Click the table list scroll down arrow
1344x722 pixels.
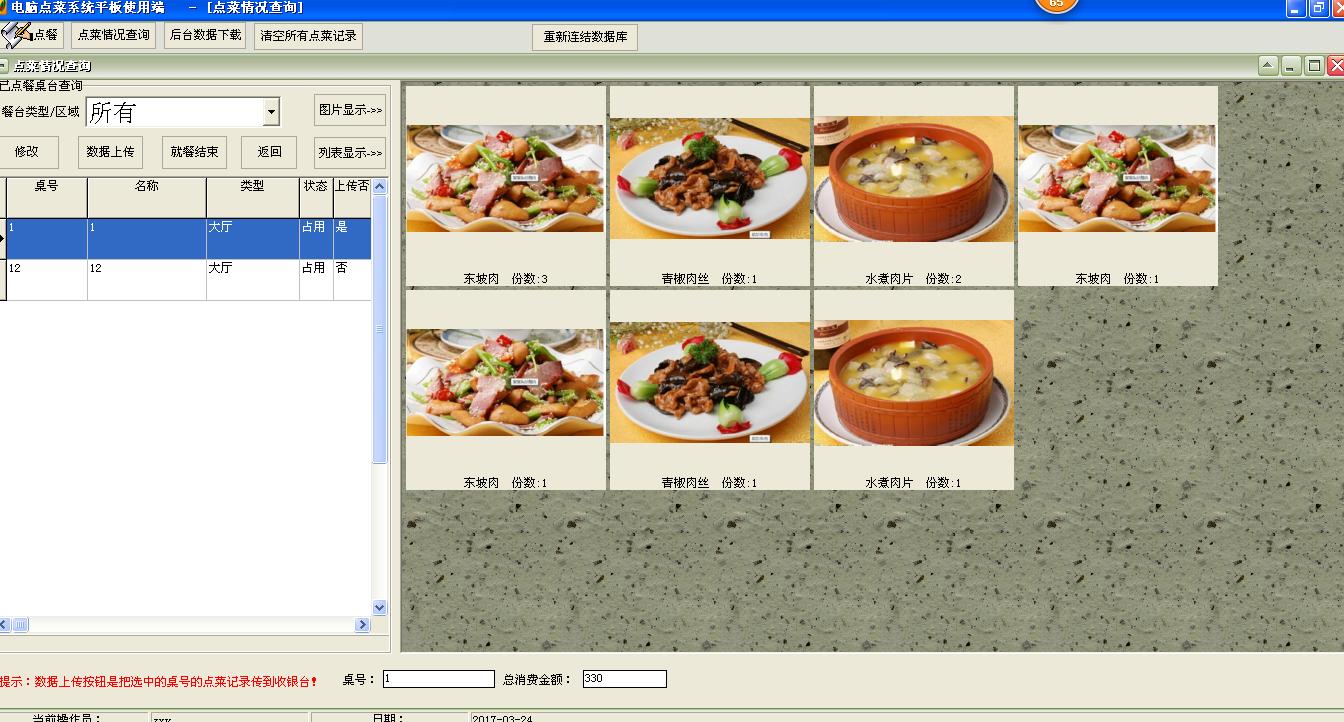[379, 607]
